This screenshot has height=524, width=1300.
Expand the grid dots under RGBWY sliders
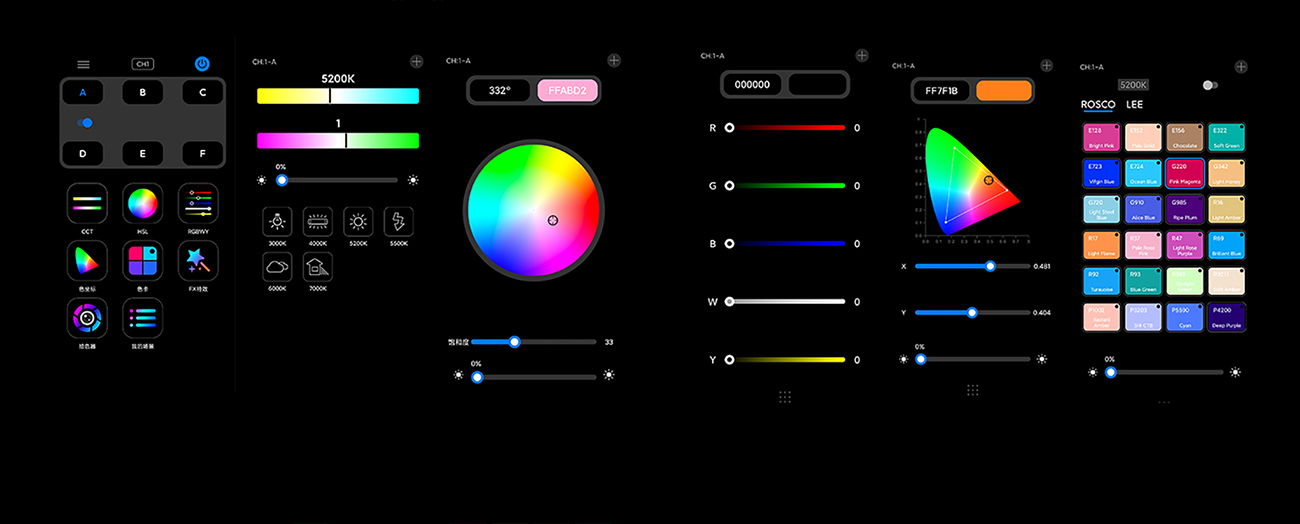tap(785, 397)
